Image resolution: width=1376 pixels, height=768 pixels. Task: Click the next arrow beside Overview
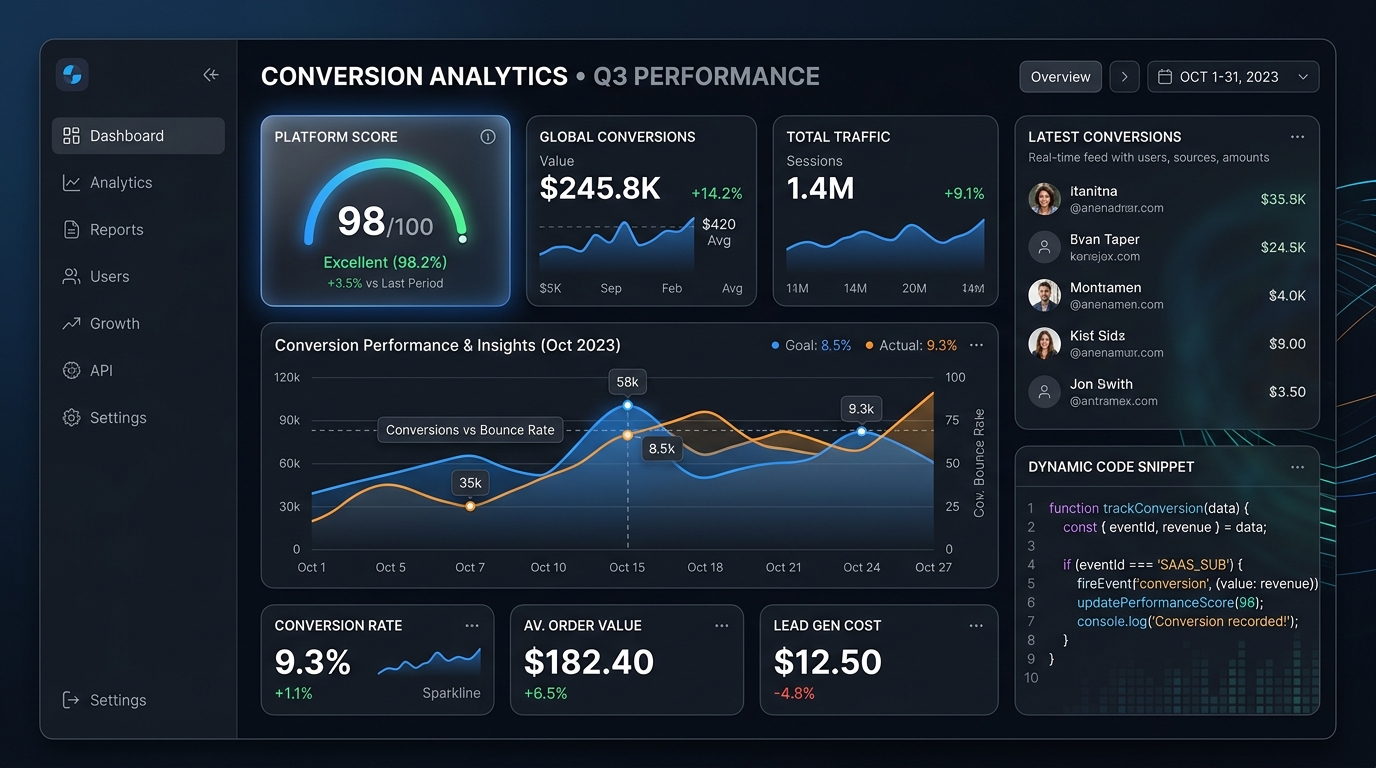click(x=1124, y=77)
